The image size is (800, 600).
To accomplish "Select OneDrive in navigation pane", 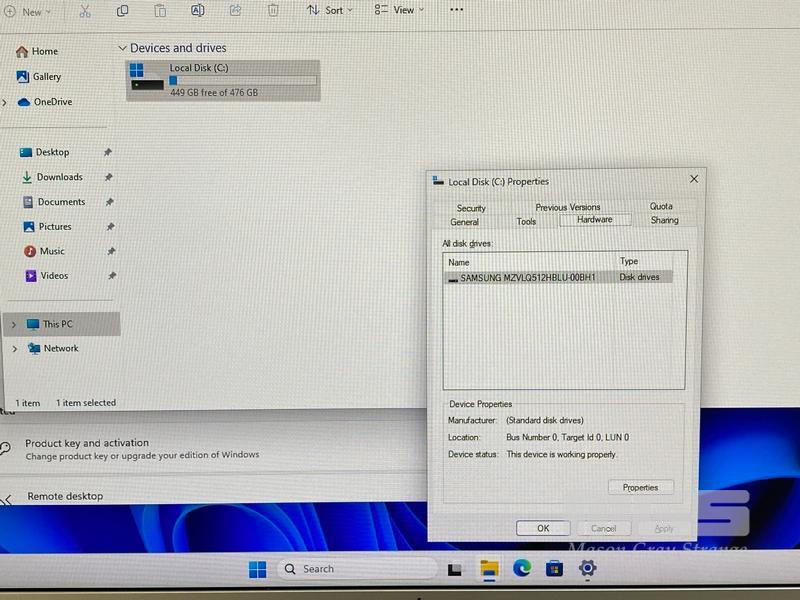I will [45, 102].
